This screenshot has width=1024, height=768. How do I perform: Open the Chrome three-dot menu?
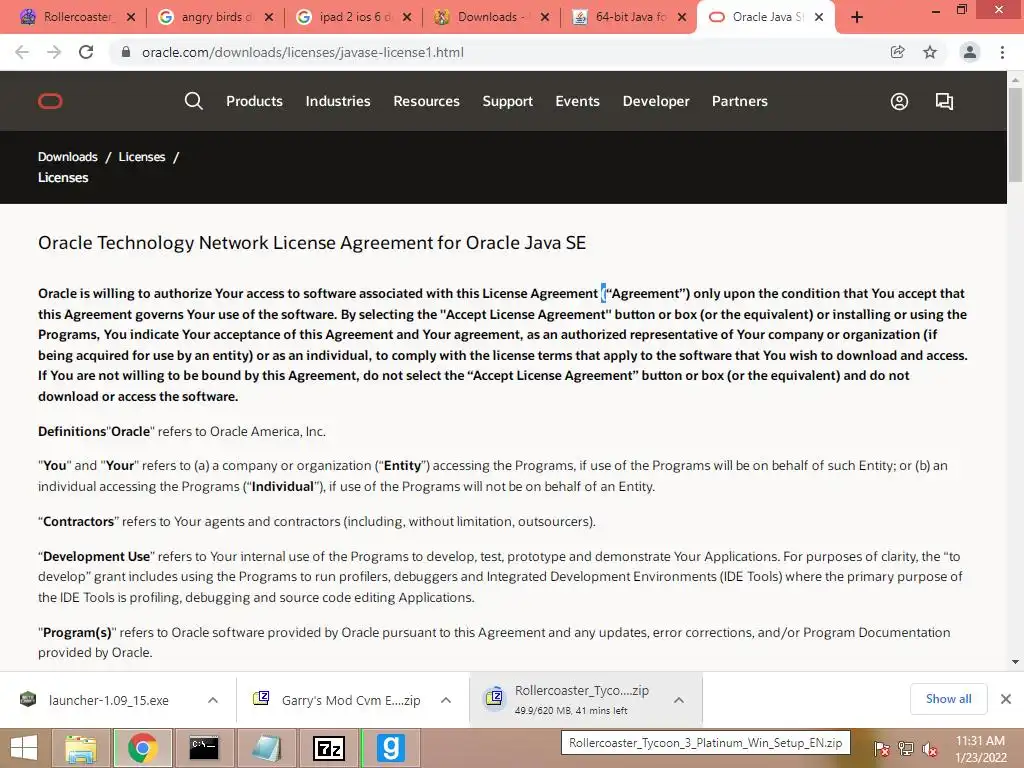coord(1002,52)
